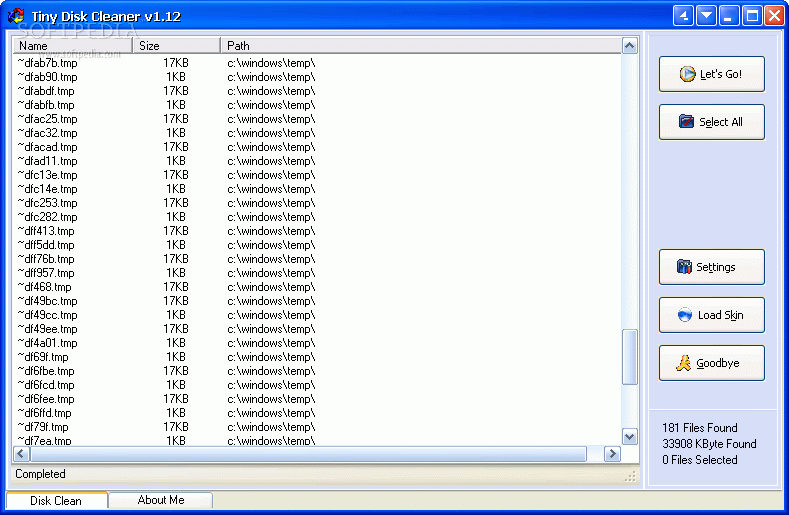Sort by the Name column header
Image resolution: width=789 pixels, height=515 pixels.
coord(72,45)
